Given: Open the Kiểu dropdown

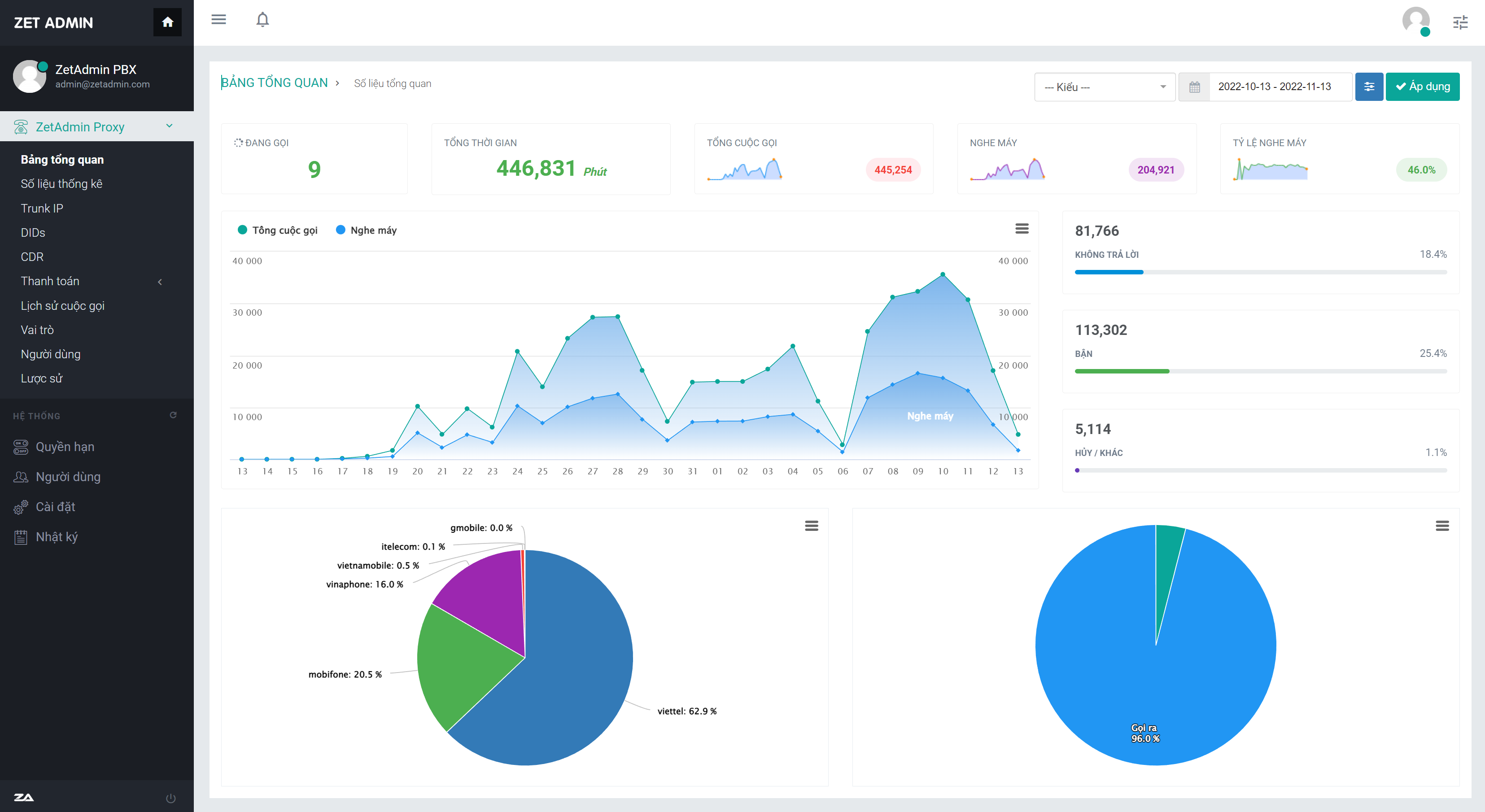Looking at the screenshot, I should (x=1105, y=87).
